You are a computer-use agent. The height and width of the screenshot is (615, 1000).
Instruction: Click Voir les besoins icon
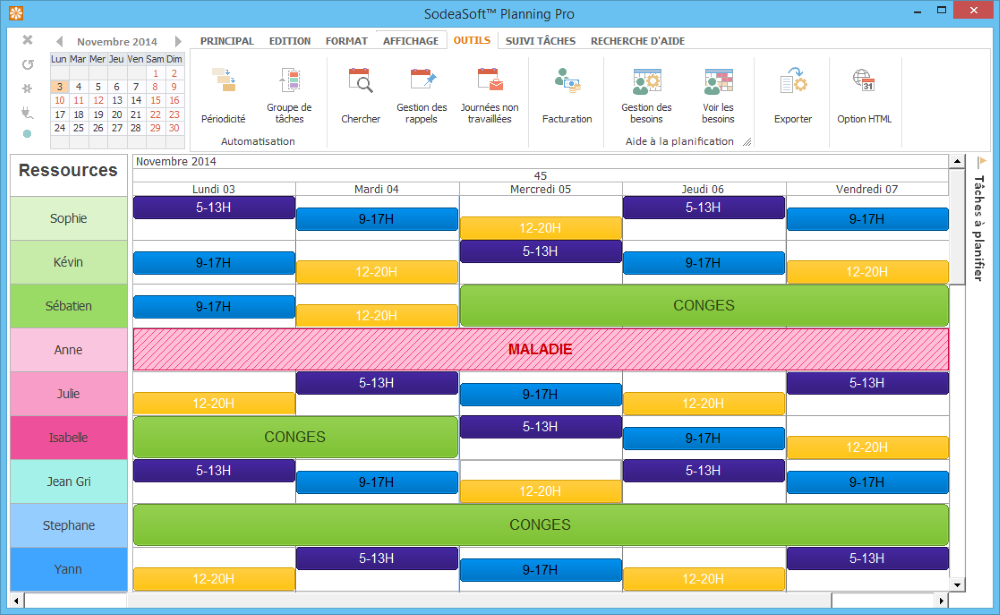pyautogui.click(x=718, y=96)
